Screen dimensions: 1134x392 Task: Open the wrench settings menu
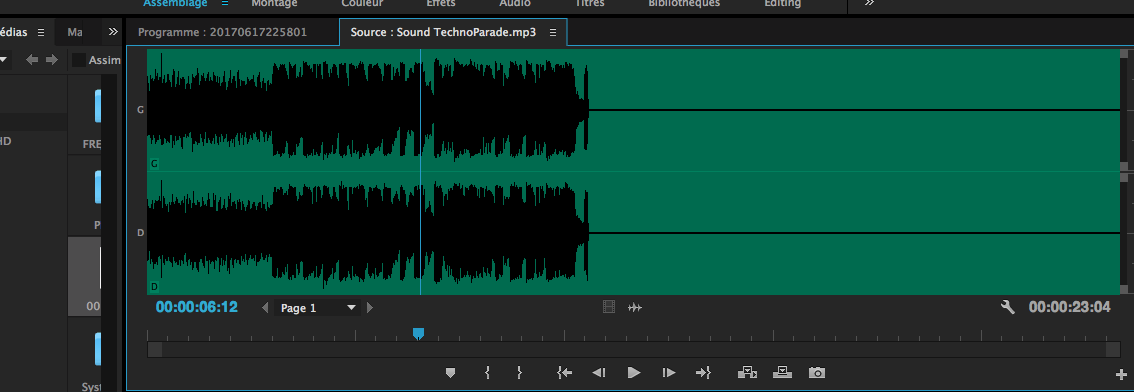point(1007,307)
